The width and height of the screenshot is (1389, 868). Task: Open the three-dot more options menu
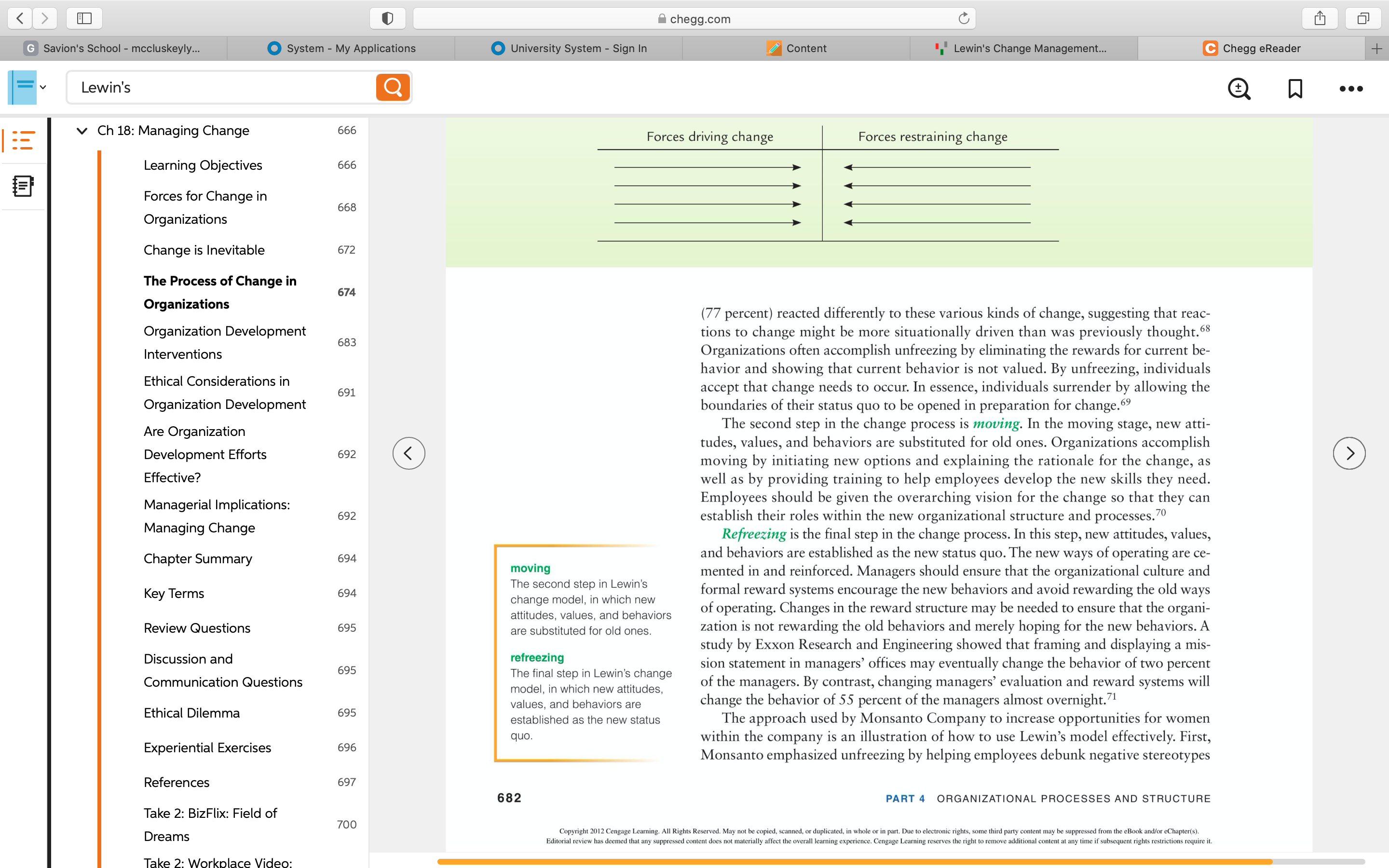click(1350, 88)
